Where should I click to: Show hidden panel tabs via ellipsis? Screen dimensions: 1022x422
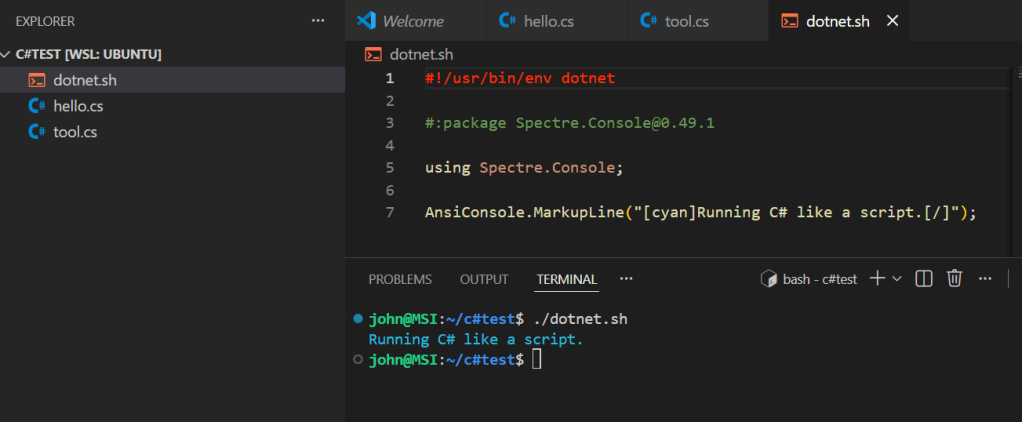click(x=626, y=279)
